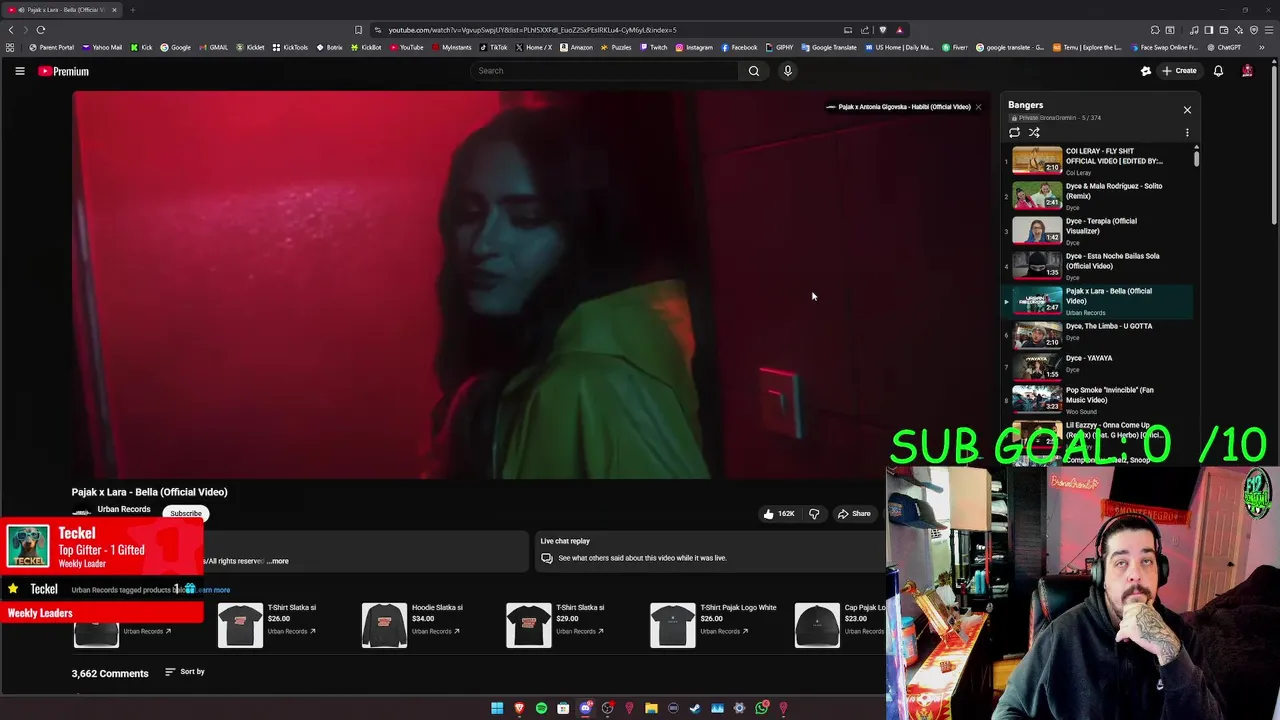Expand the description with ...more
The height and width of the screenshot is (720, 1280).
coord(278,561)
